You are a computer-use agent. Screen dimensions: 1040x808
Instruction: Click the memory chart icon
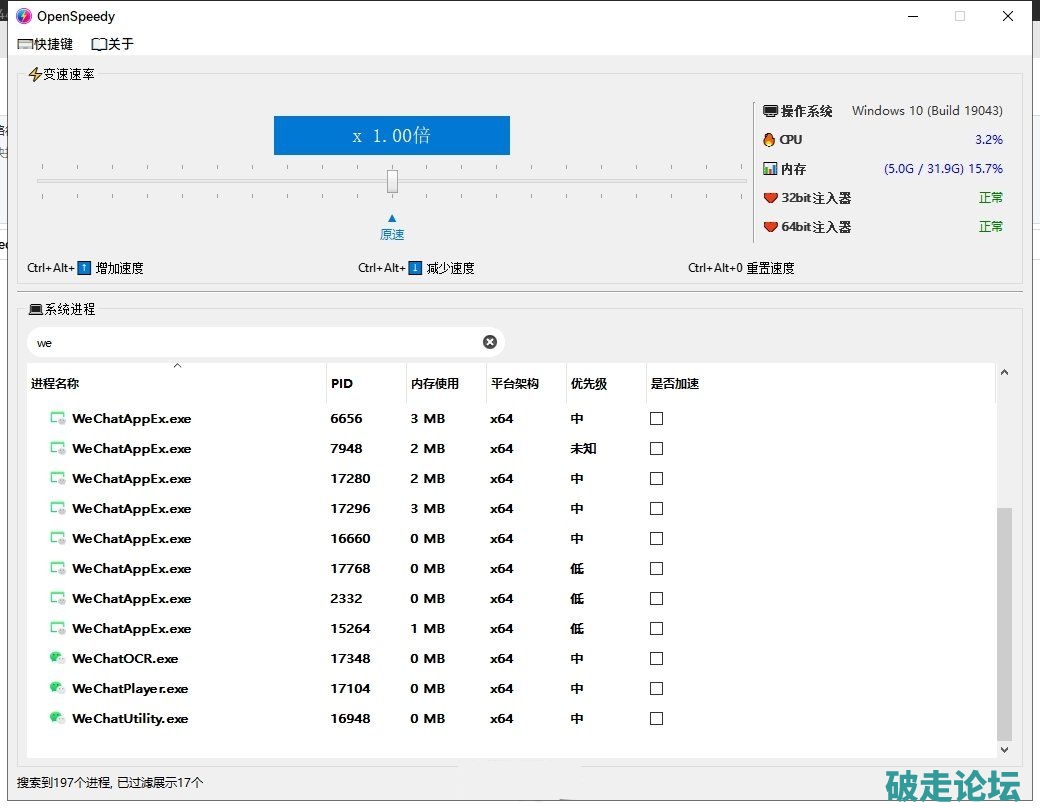[x=769, y=169]
